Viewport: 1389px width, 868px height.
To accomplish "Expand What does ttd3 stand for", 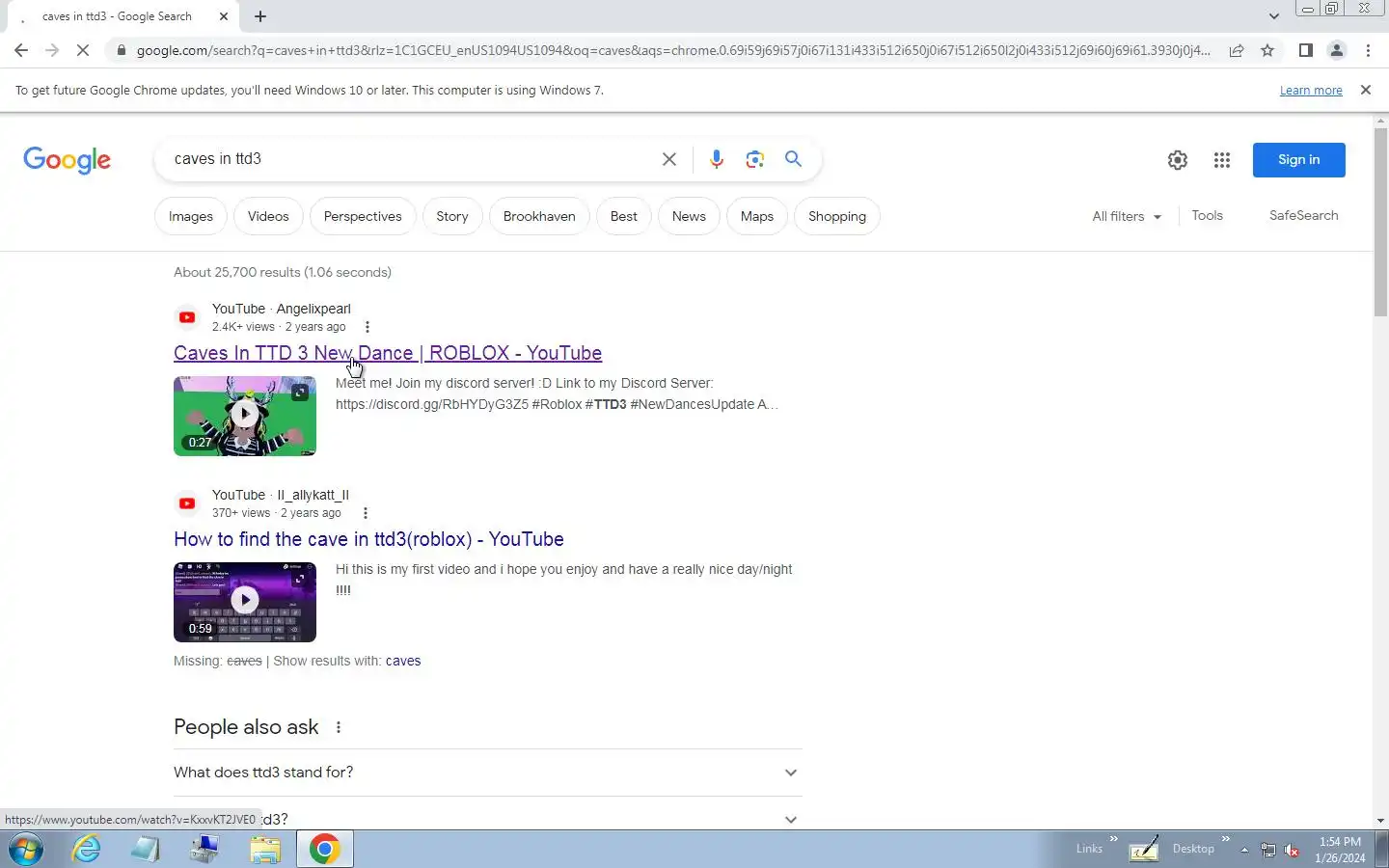I will coord(488,773).
